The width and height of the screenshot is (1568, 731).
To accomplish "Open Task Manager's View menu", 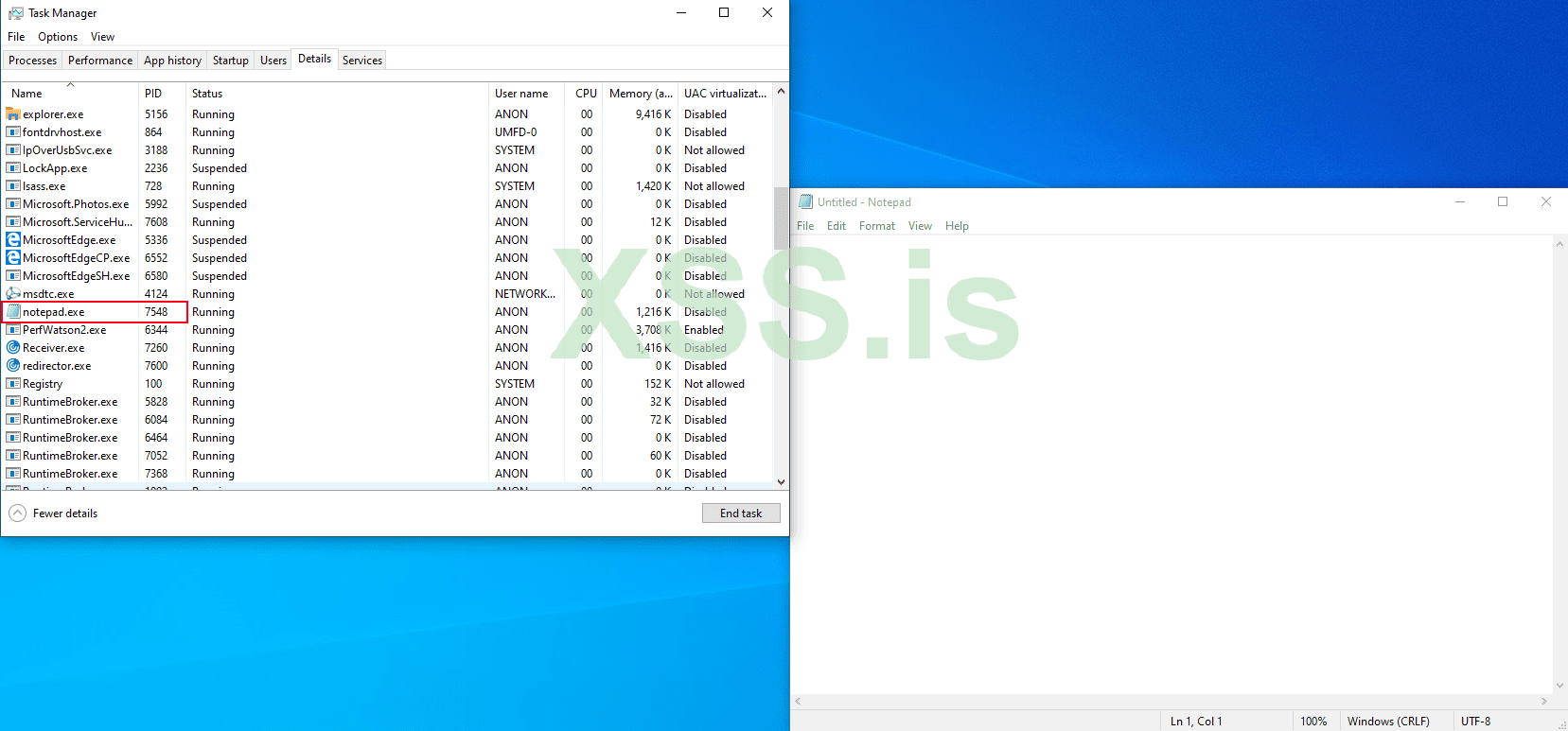I will tap(102, 37).
